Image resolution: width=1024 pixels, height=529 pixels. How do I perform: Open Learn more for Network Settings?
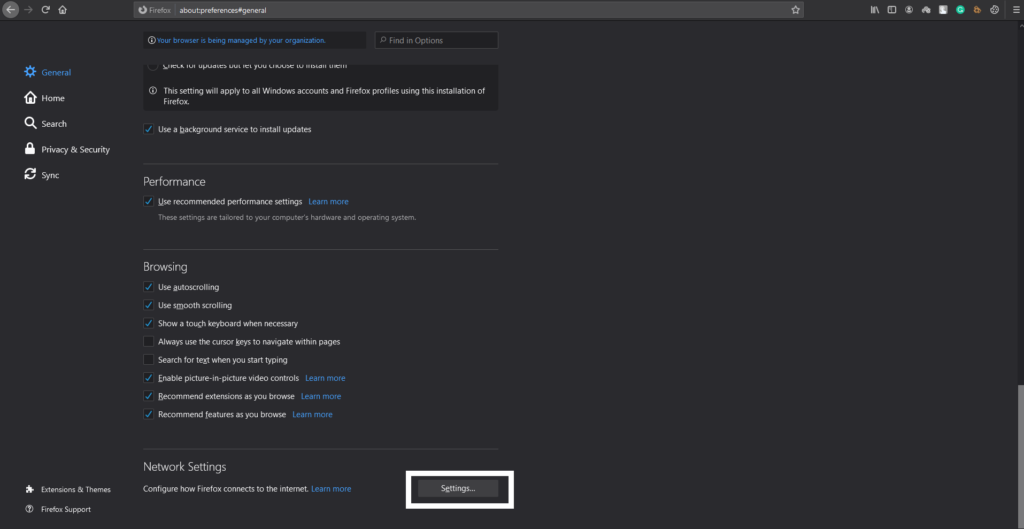(x=331, y=489)
